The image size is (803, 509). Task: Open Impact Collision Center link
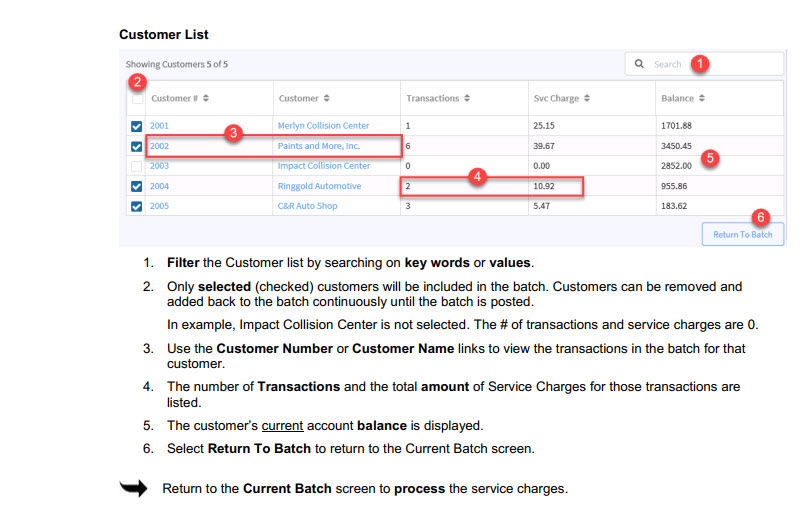323,166
